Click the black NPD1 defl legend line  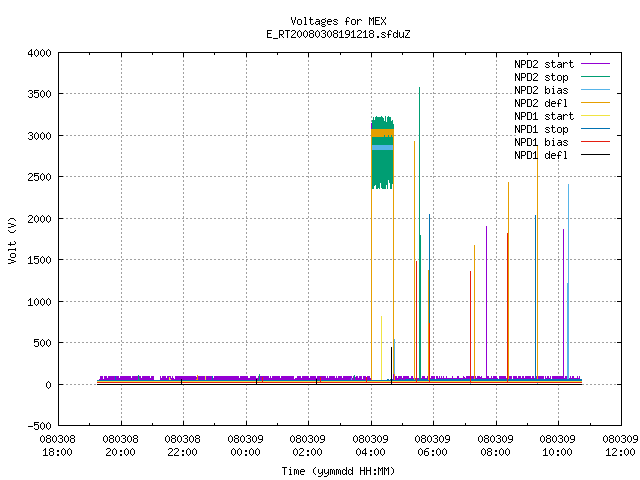pos(595,155)
